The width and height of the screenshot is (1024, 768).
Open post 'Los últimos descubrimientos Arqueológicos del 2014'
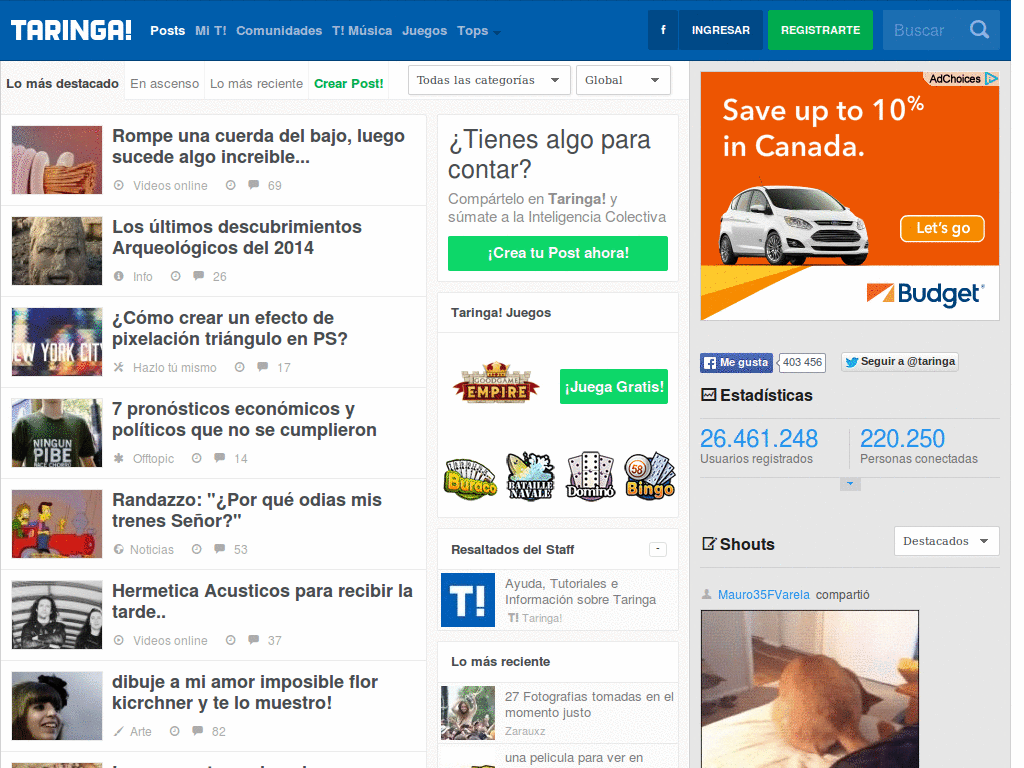coord(237,237)
